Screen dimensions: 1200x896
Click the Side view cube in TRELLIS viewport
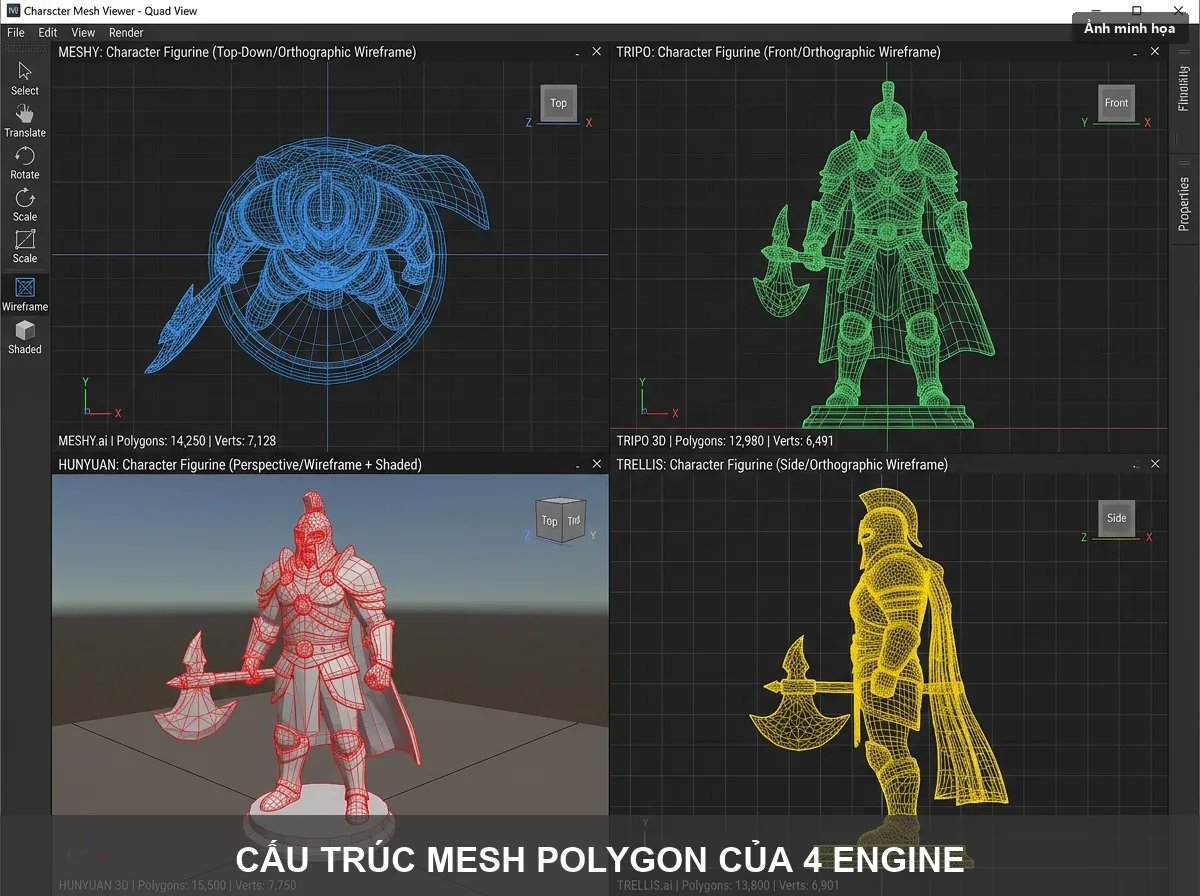(1116, 518)
